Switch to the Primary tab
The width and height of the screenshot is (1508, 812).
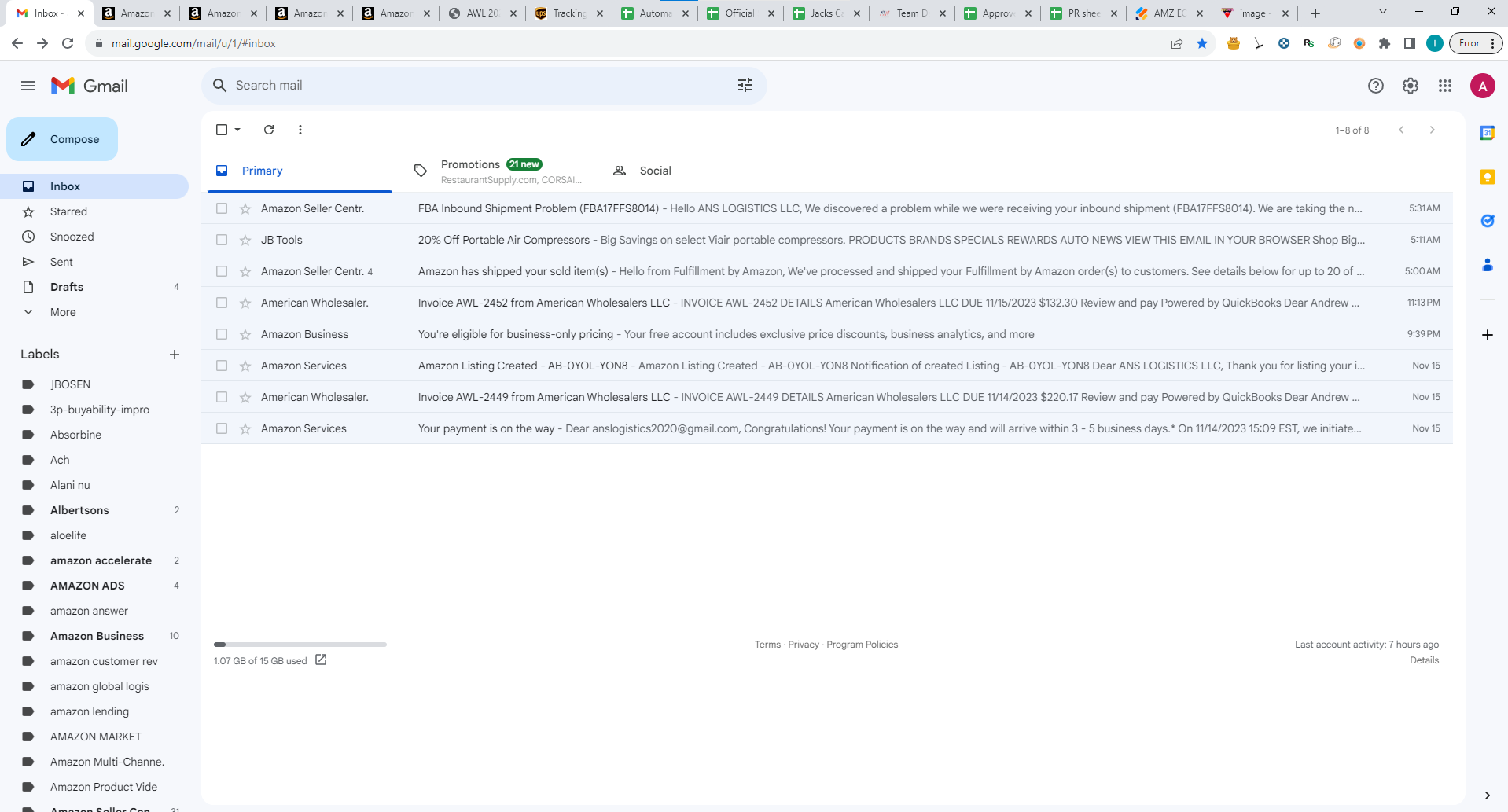pos(300,171)
